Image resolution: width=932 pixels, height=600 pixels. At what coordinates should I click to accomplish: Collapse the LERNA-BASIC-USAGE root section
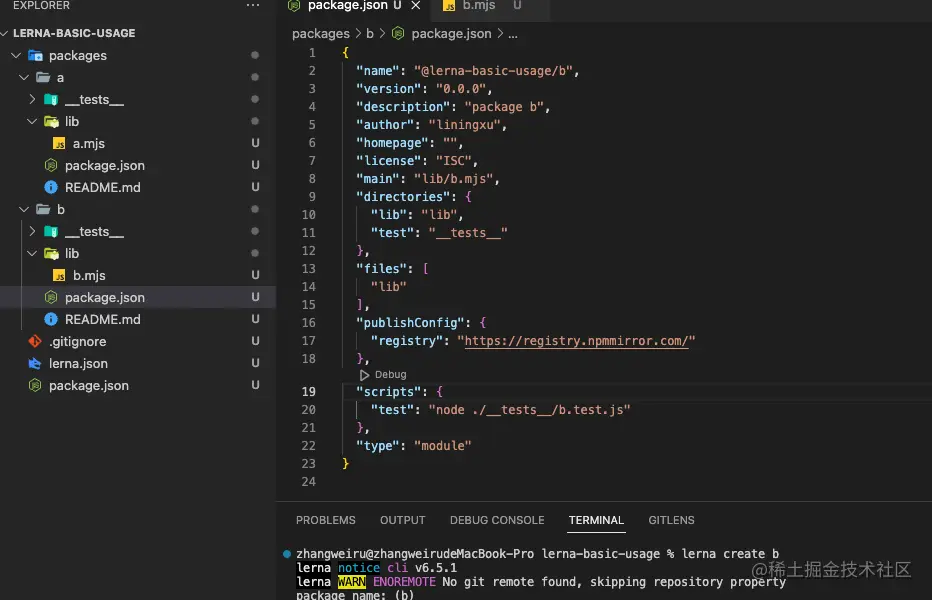(4, 33)
